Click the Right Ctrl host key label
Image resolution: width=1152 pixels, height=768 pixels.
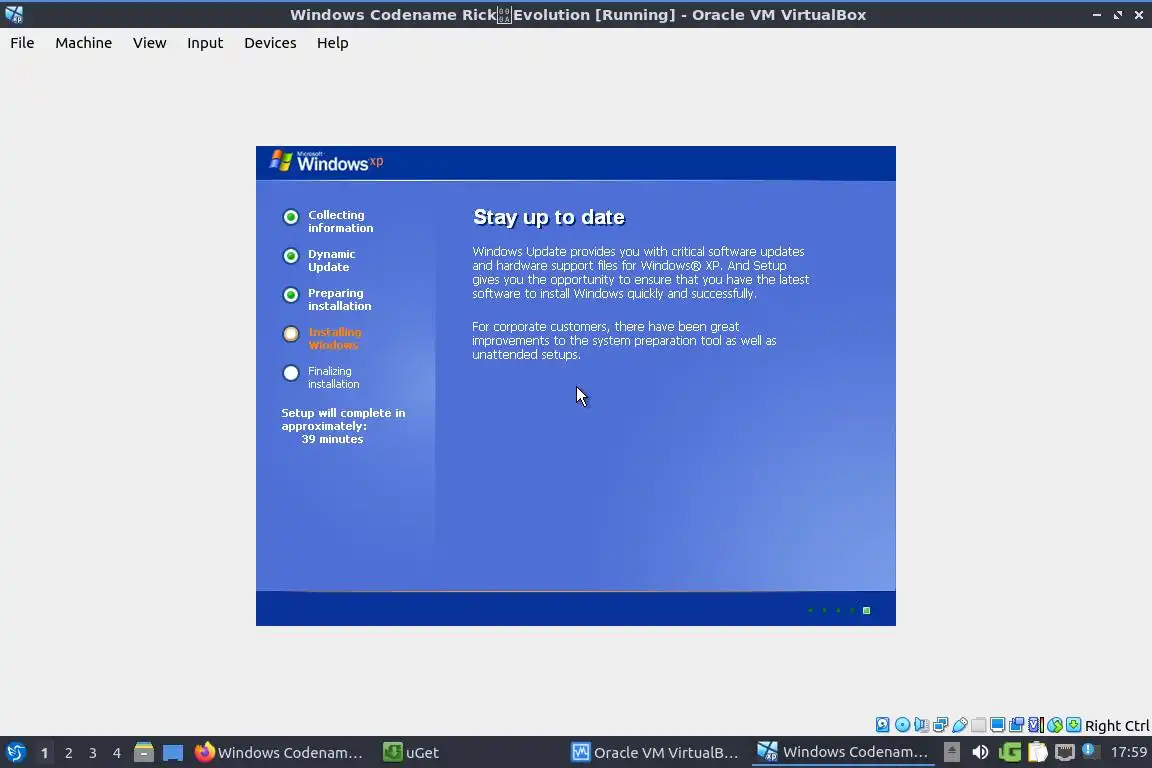pyautogui.click(x=1117, y=726)
